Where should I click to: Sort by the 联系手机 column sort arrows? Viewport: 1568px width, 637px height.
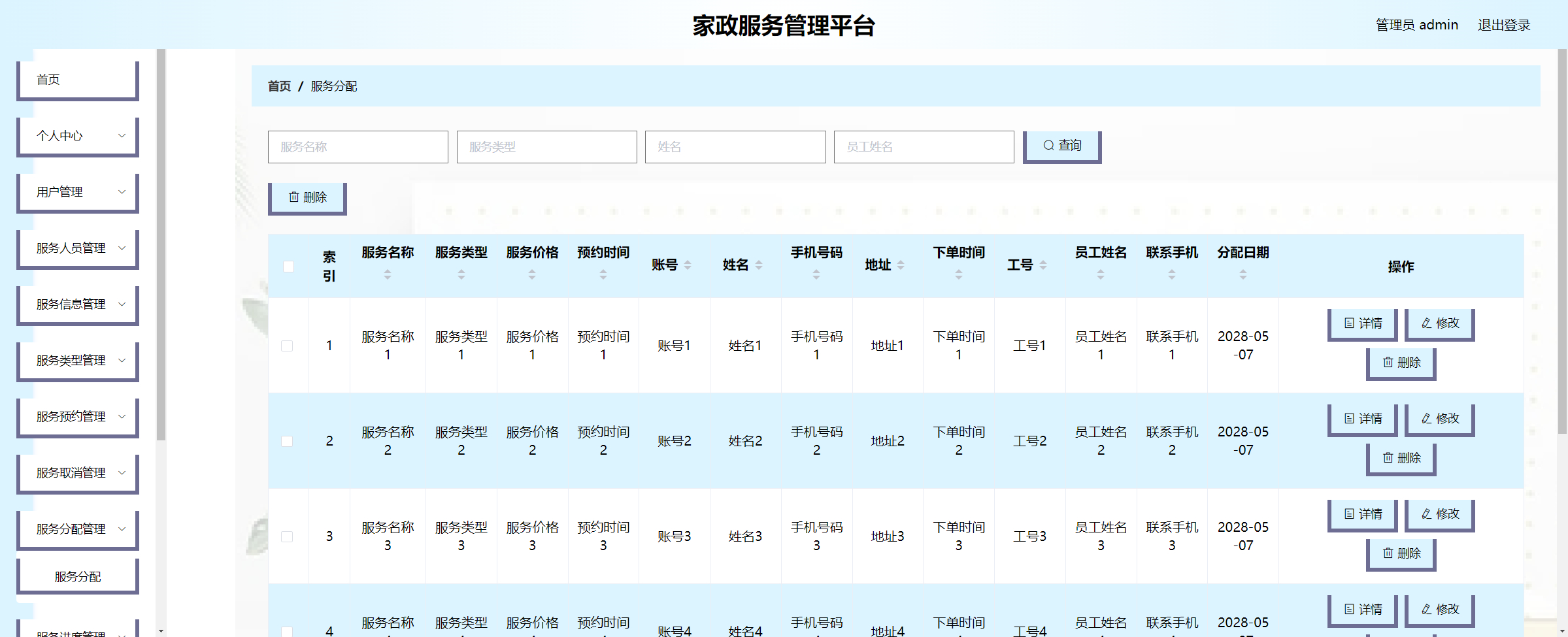pyautogui.click(x=1172, y=275)
